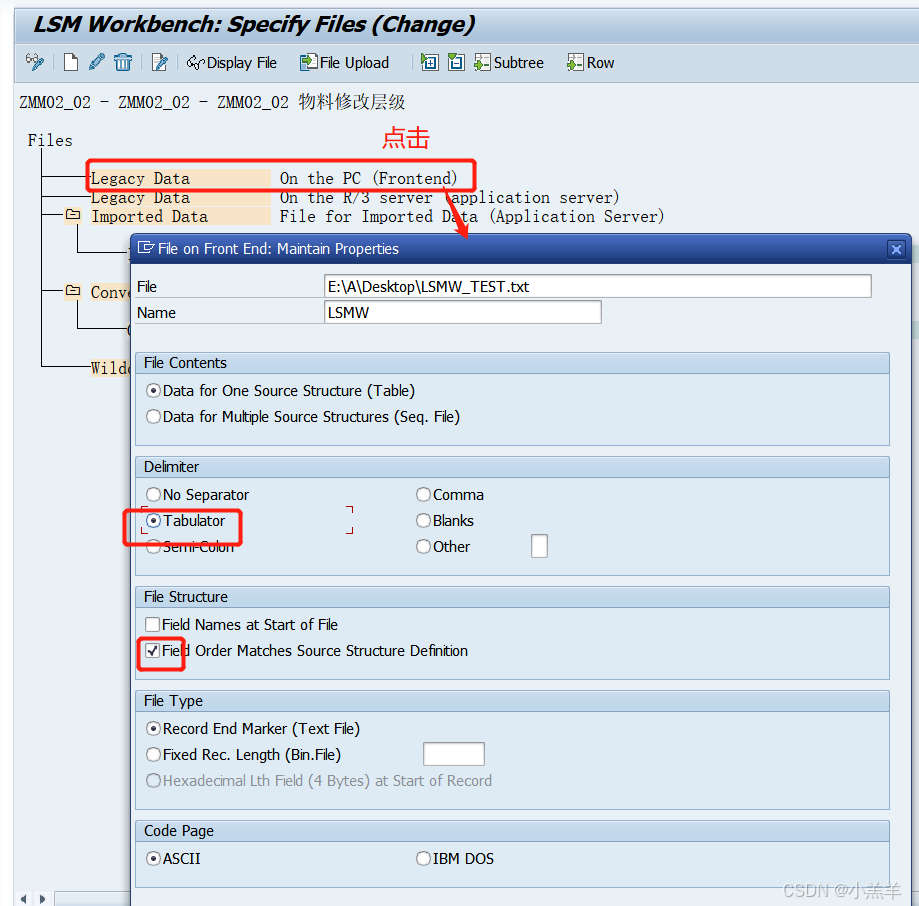Select the Comma delimiter option
This screenshot has width=919, height=906.
point(423,494)
